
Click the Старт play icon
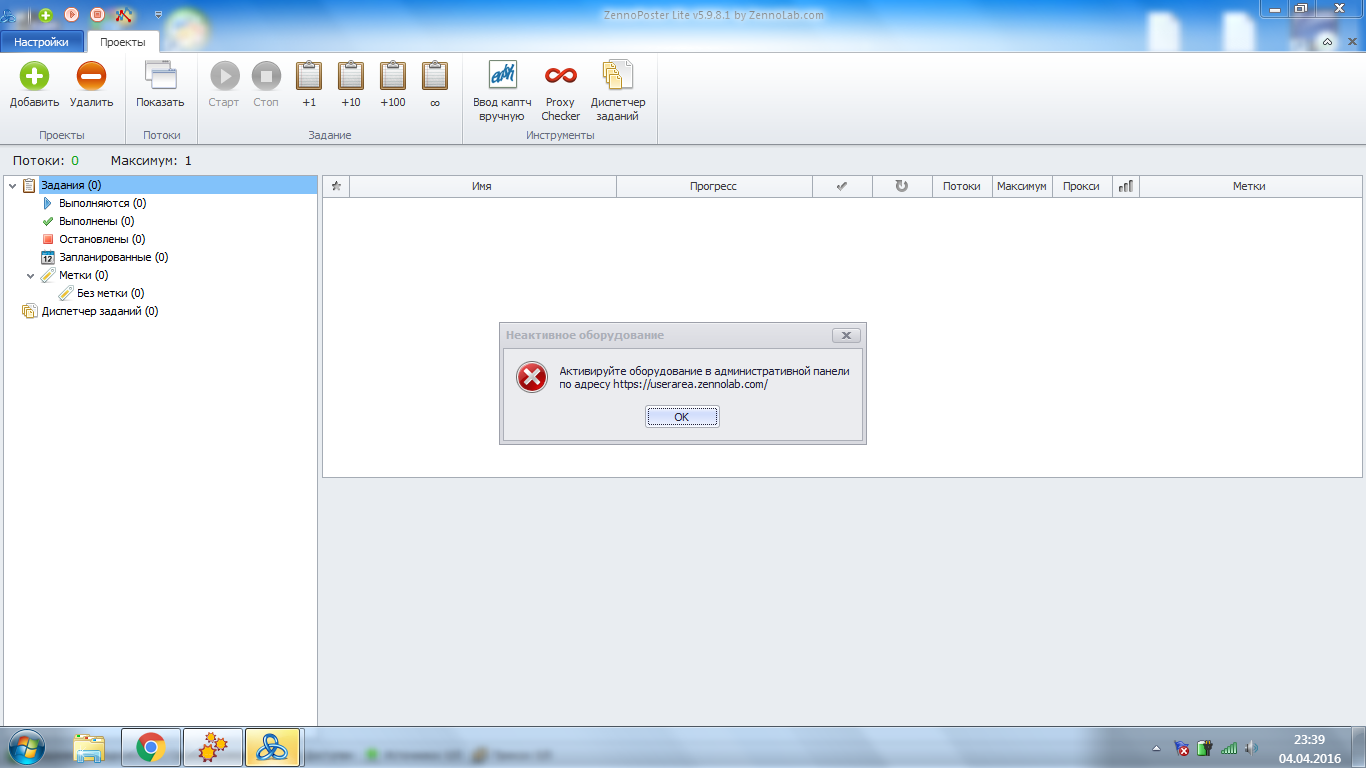(x=224, y=76)
